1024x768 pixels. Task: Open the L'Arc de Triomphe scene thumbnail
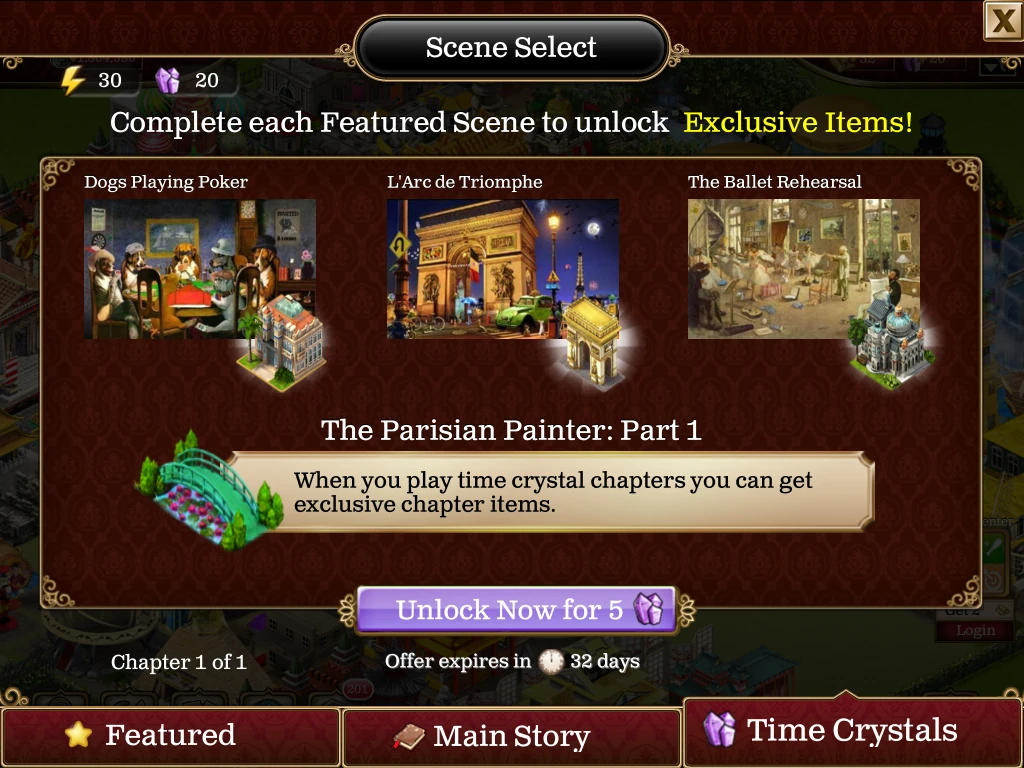503,269
